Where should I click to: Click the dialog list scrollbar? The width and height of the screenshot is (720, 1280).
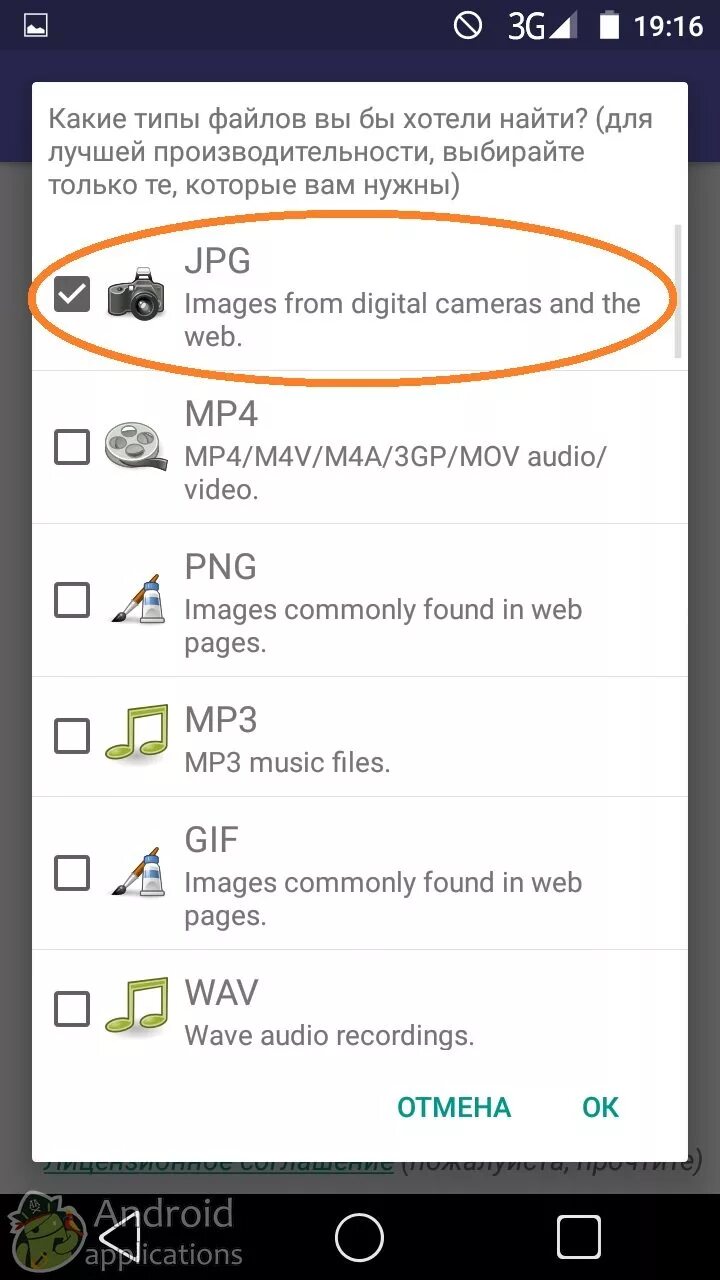tap(679, 290)
